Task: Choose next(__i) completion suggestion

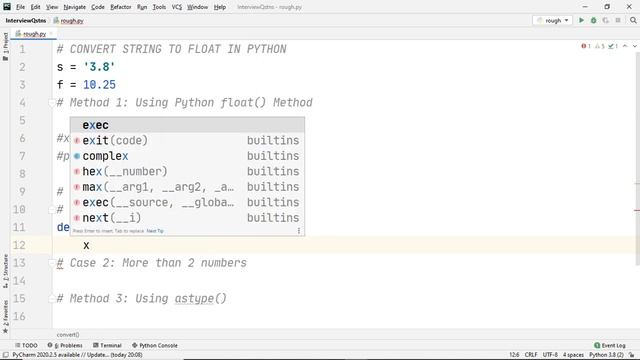Action: tap(187, 218)
